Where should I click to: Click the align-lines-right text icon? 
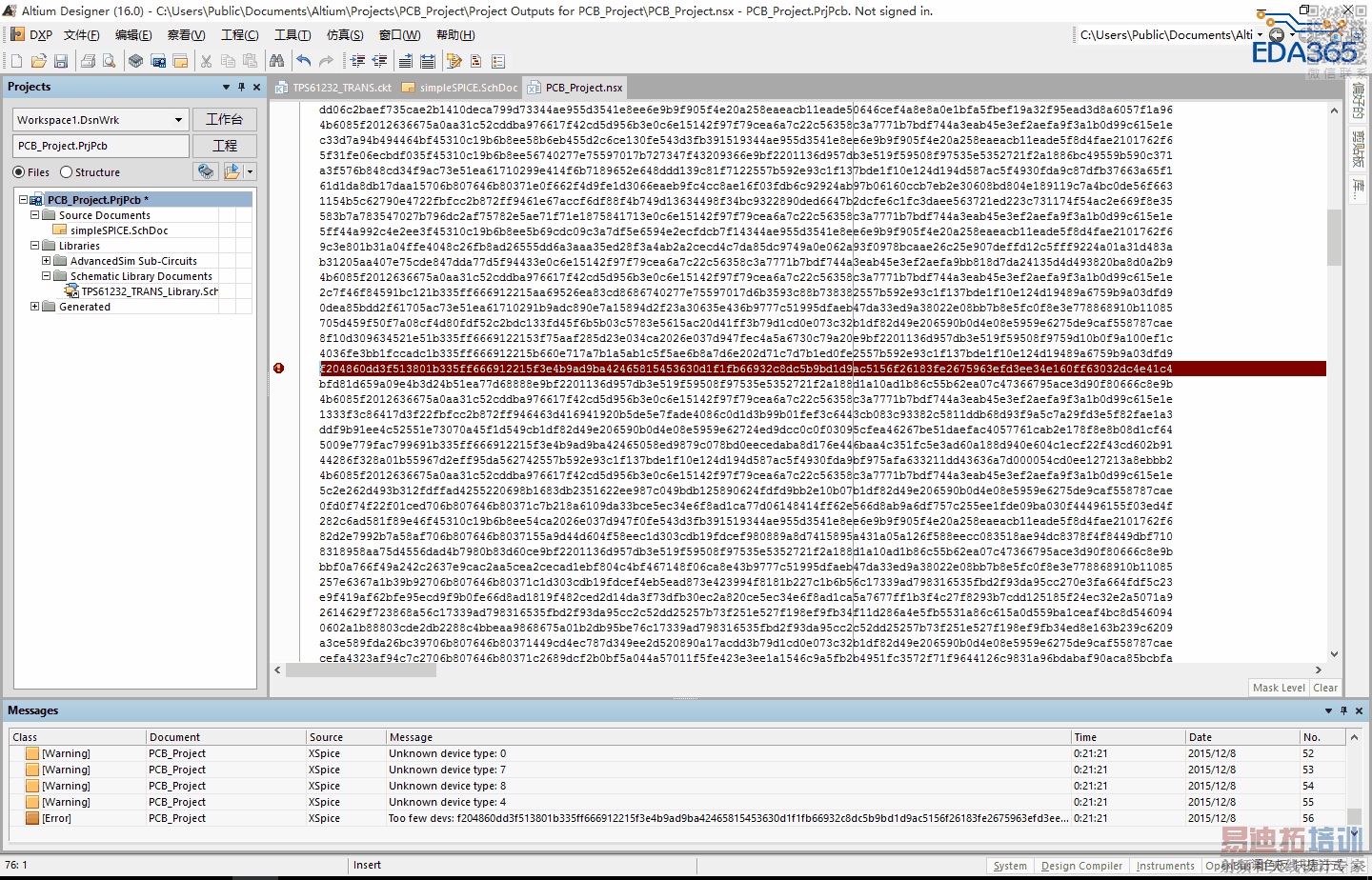point(406,61)
